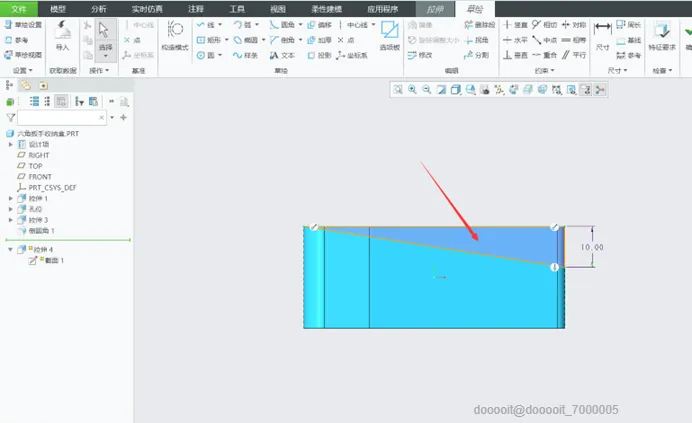Image resolution: width=692 pixels, height=423 pixels.
Task: Click the 草绘视图 sketch view button
Action: coord(23,55)
